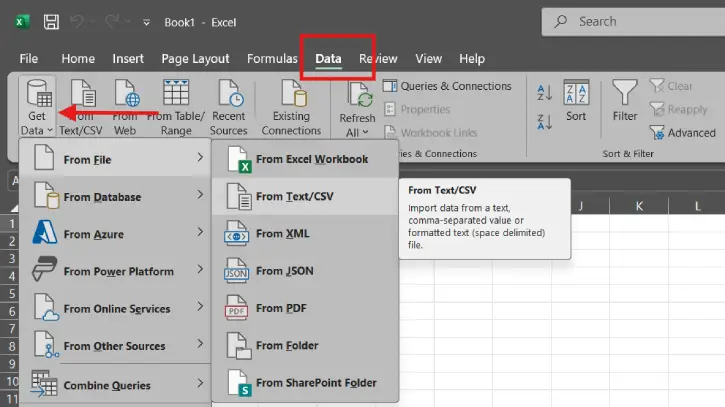Switch to the Review tab

point(378,59)
